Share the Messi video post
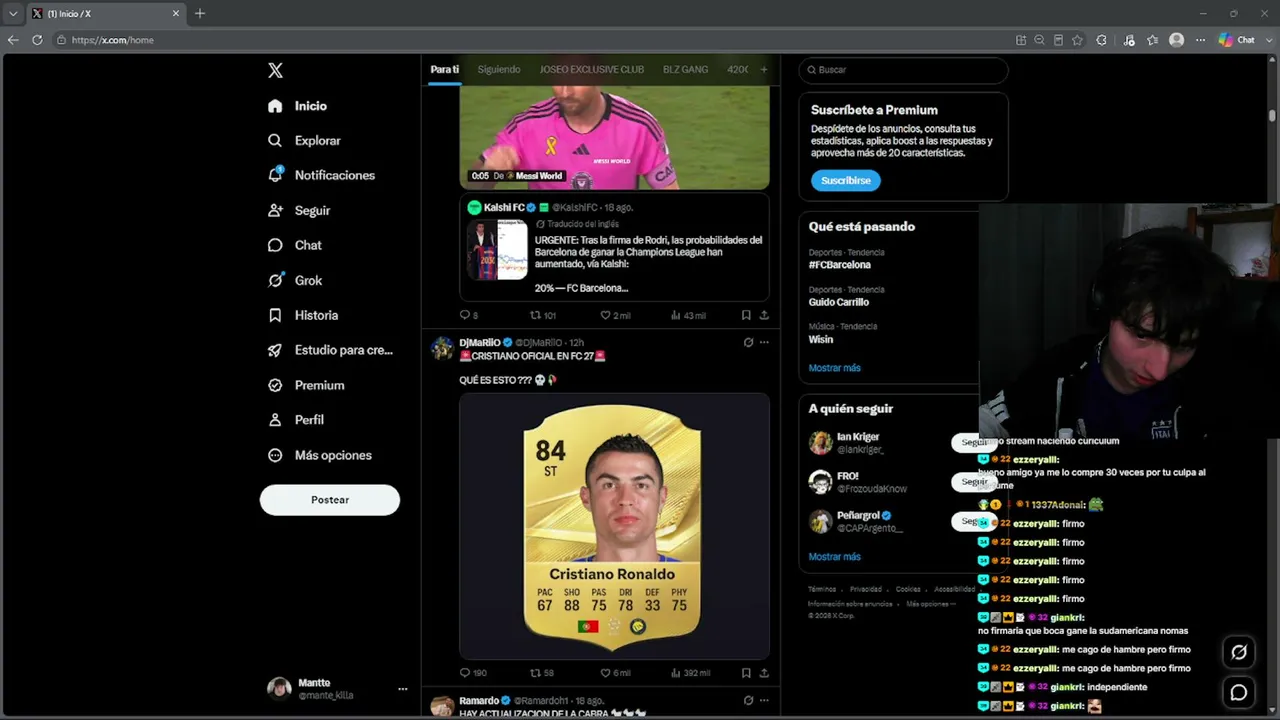Image resolution: width=1280 pixels, height=720 pixels. point(764,316)
